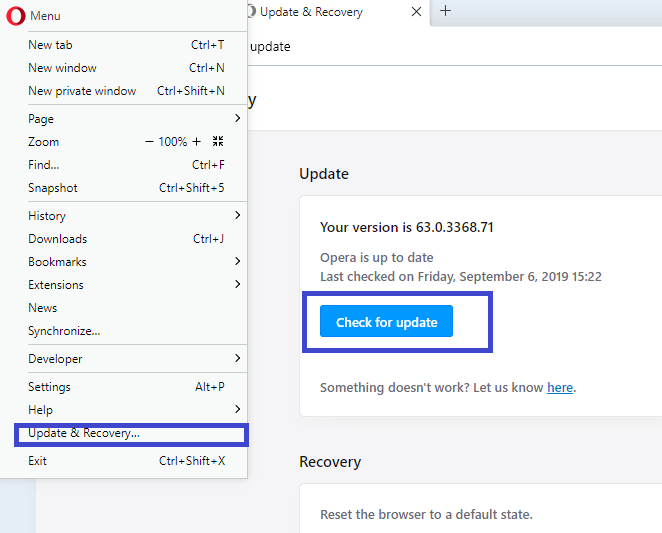Viewport: 662px width, 533px height.
Task: Close the Update & Recovery tab
Action: coord(416,11)
